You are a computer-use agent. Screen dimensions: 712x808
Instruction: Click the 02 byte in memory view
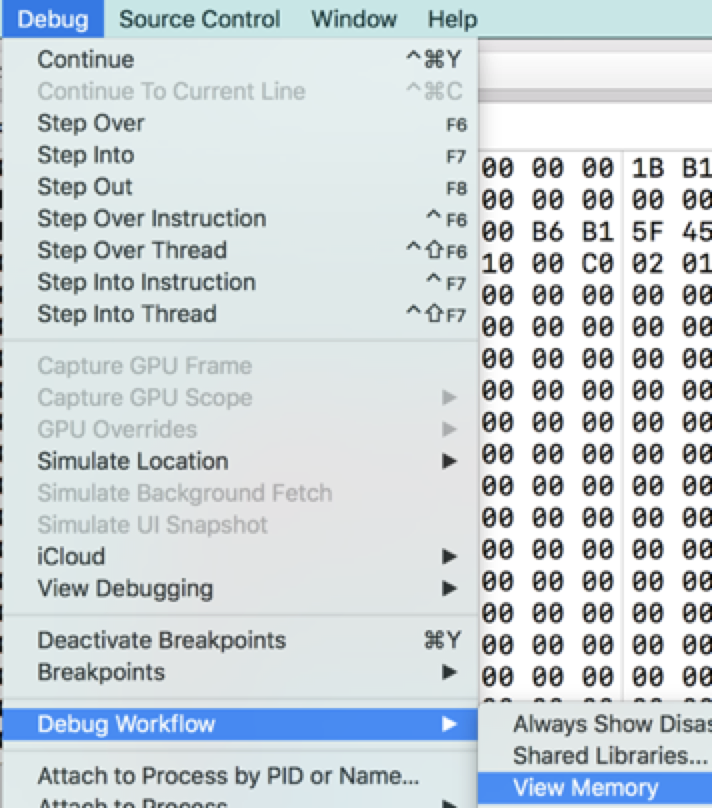(x=648, y=264)
